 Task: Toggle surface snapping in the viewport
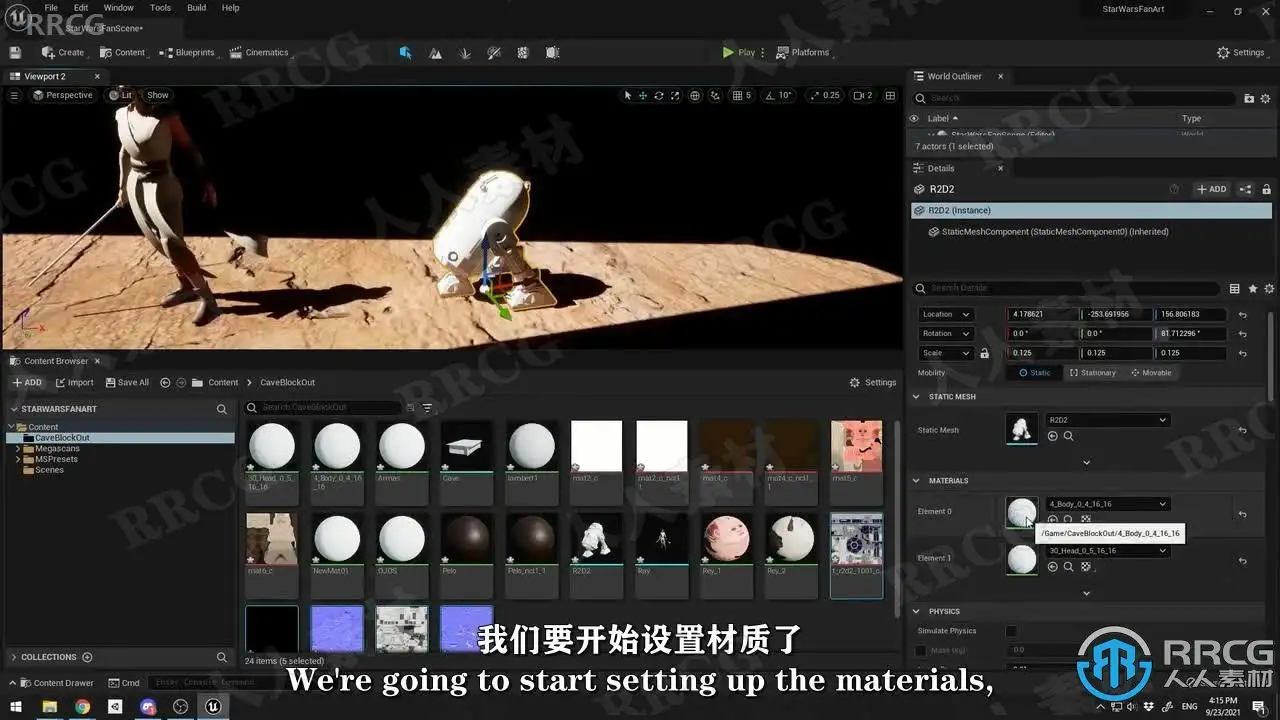(716, 95)
